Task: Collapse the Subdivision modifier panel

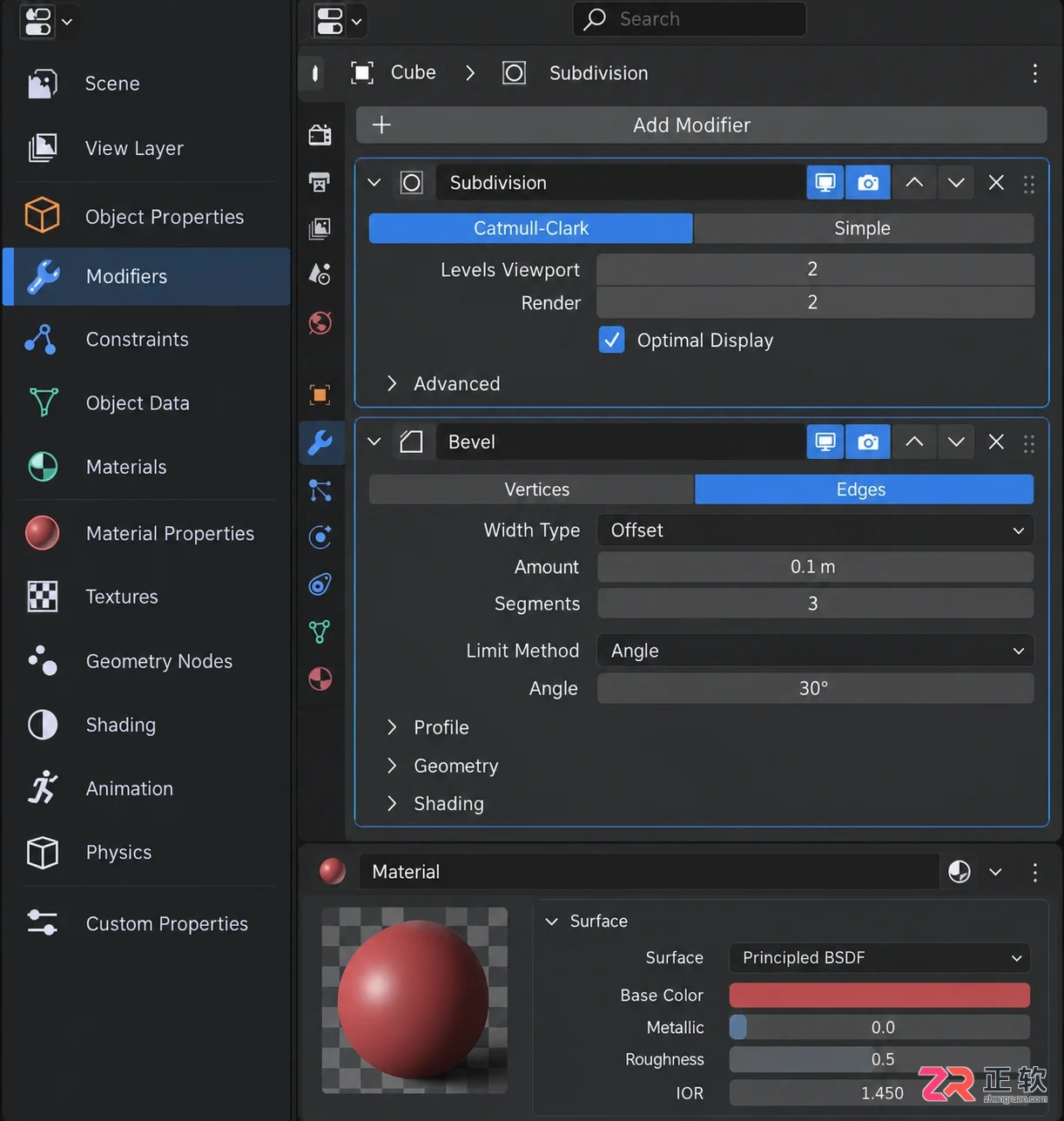Action: 374,183
